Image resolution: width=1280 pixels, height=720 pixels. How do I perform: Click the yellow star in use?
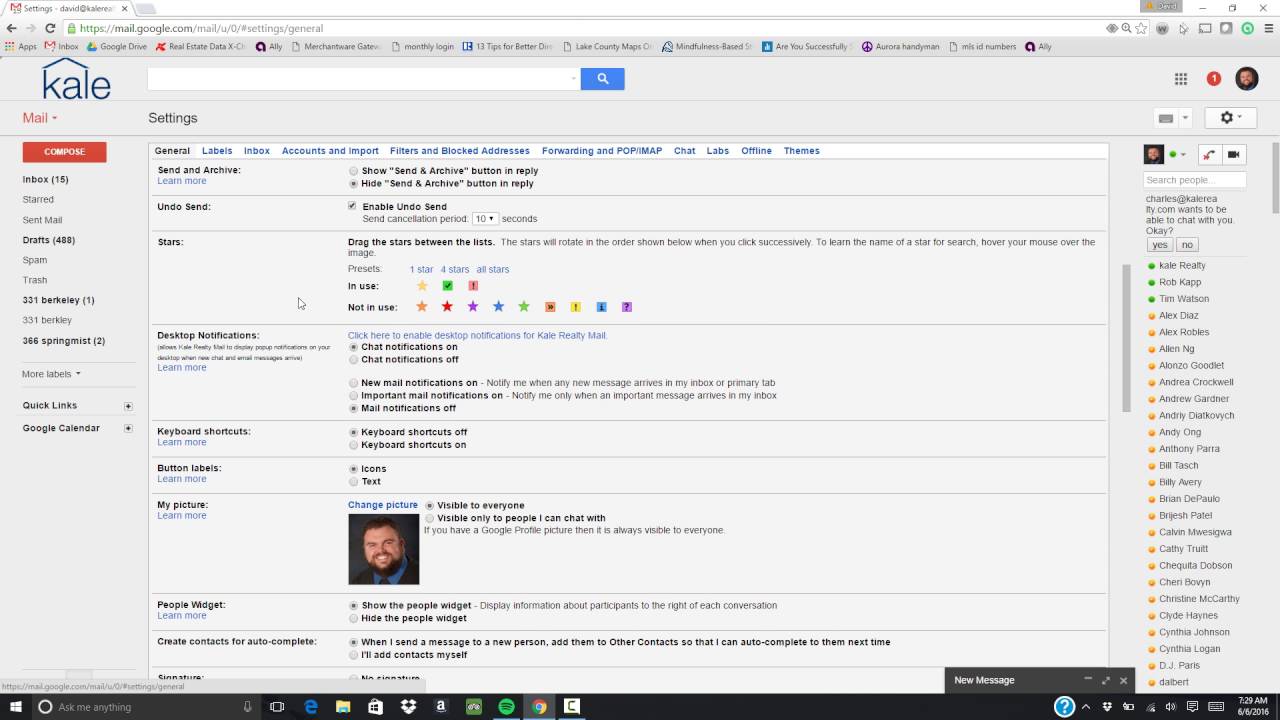tap(422, 286)
